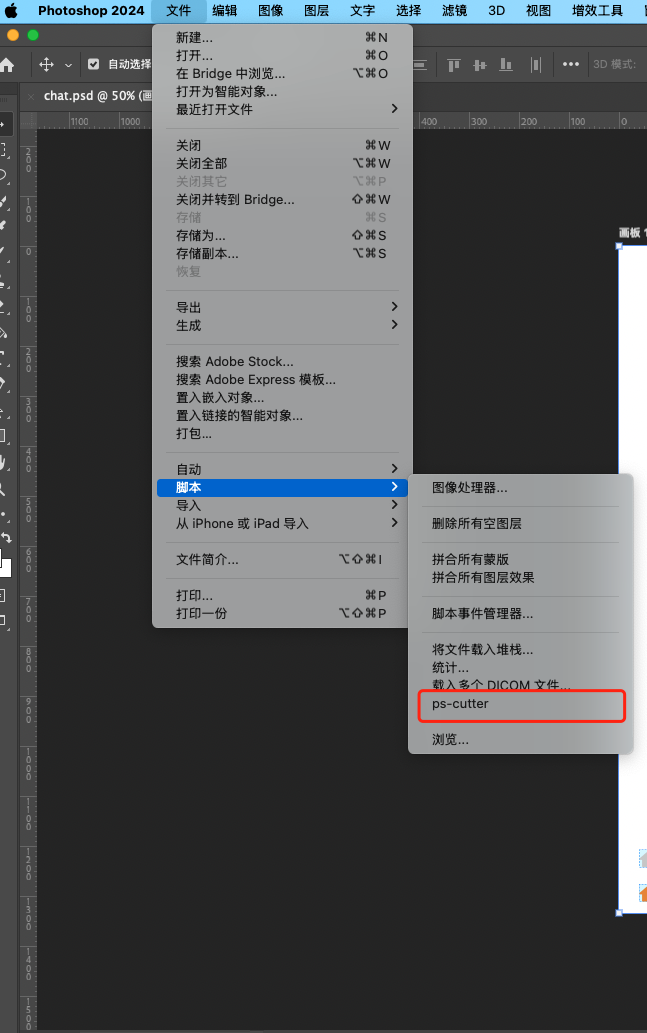Image resolution: width=647 pixels, height=1033 pixels.
Task: Choose 打印一份 menu item
Action: pyautogui.click(x=282, y=613)
